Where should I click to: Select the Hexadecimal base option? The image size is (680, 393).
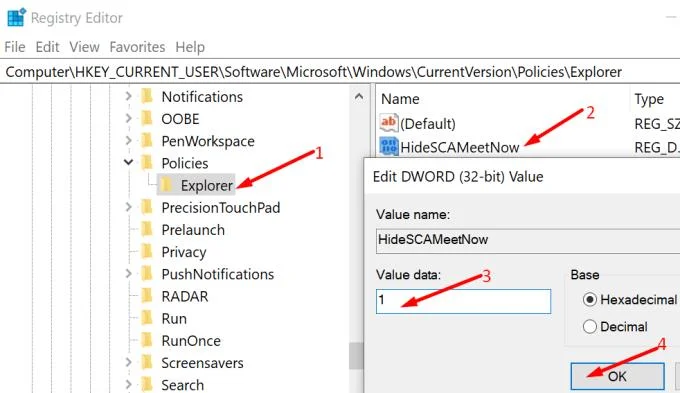630,299
